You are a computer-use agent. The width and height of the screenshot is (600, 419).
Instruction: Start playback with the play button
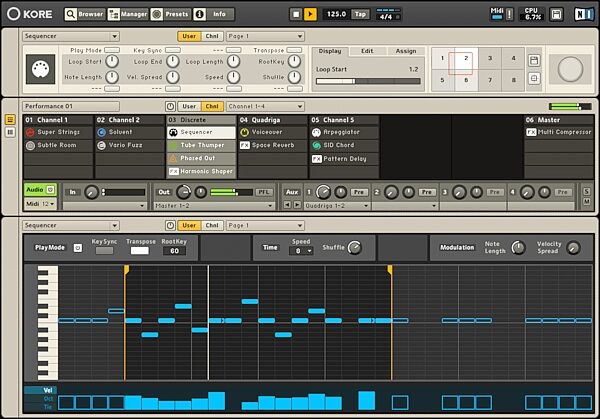click(x=310, y=14)
